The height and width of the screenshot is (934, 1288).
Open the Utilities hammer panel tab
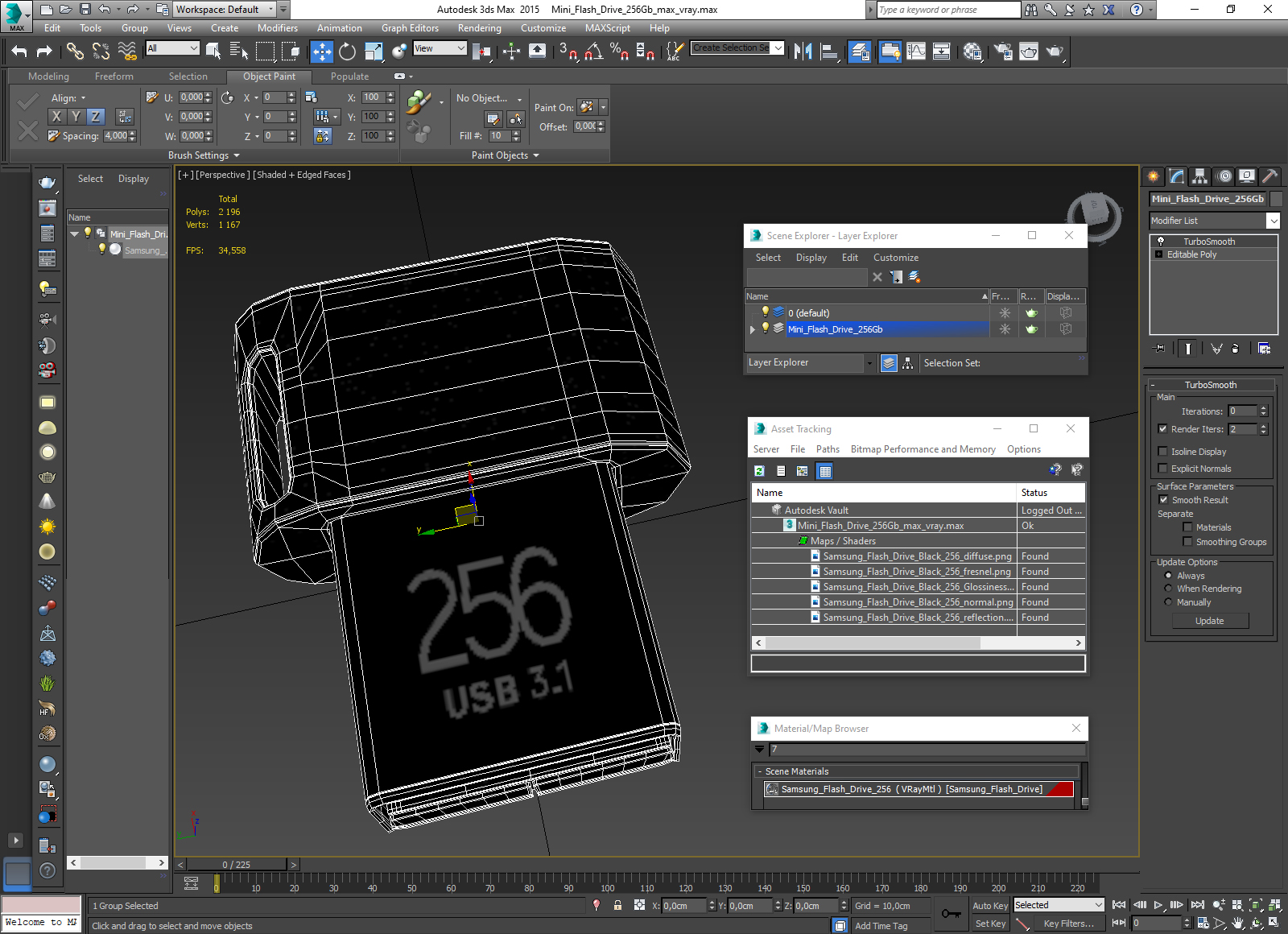coord(1269,176)
